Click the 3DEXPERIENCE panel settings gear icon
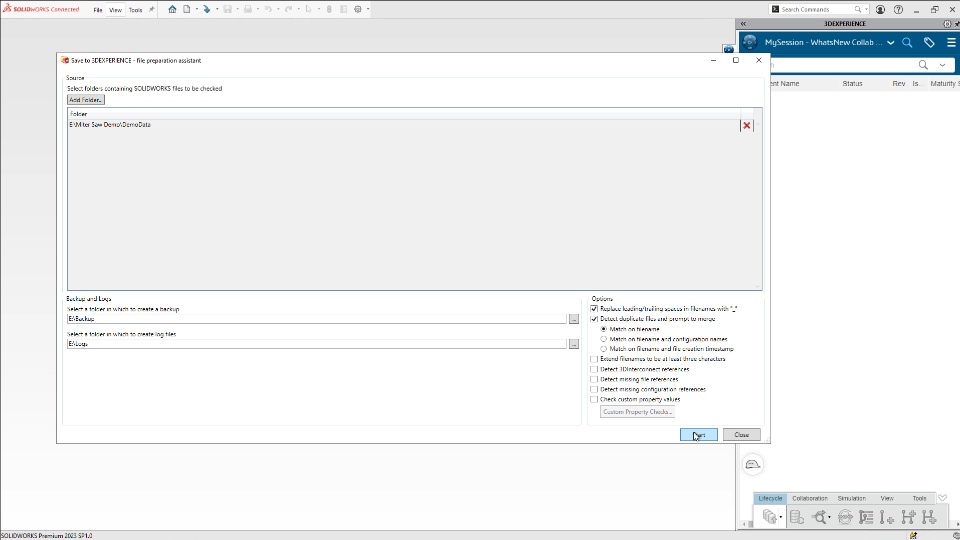 947,24
